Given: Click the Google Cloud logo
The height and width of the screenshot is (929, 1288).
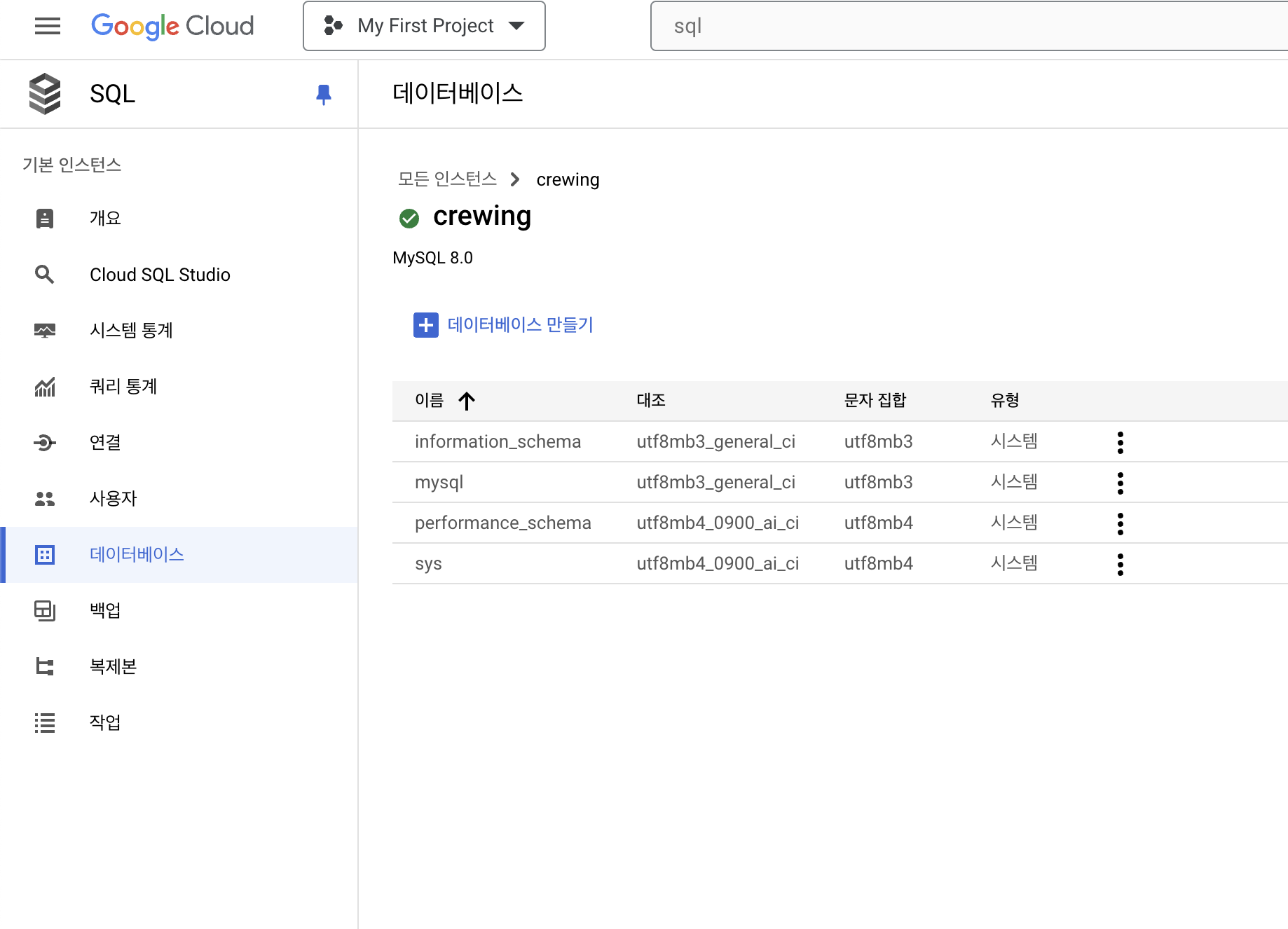Looking at the screenshot, I should click(172, 26).
